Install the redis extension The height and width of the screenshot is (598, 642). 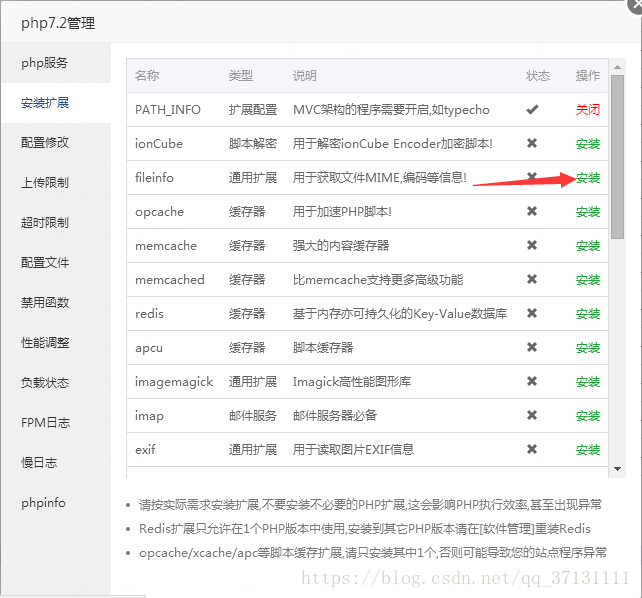pyautogui.click(x=588, y=314)
